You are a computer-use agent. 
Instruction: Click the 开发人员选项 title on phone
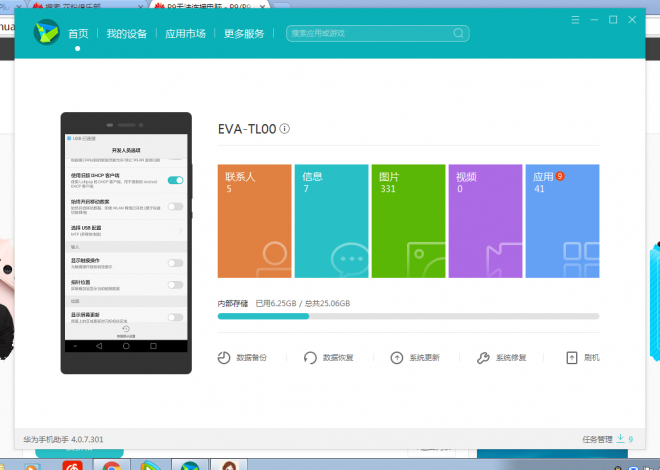tap(126, 150)
